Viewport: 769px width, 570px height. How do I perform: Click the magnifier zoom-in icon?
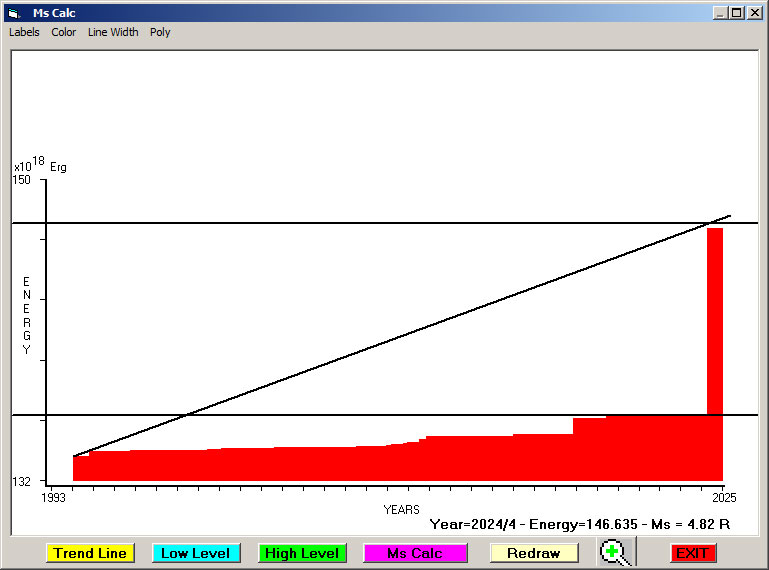[x=616, y=552]
